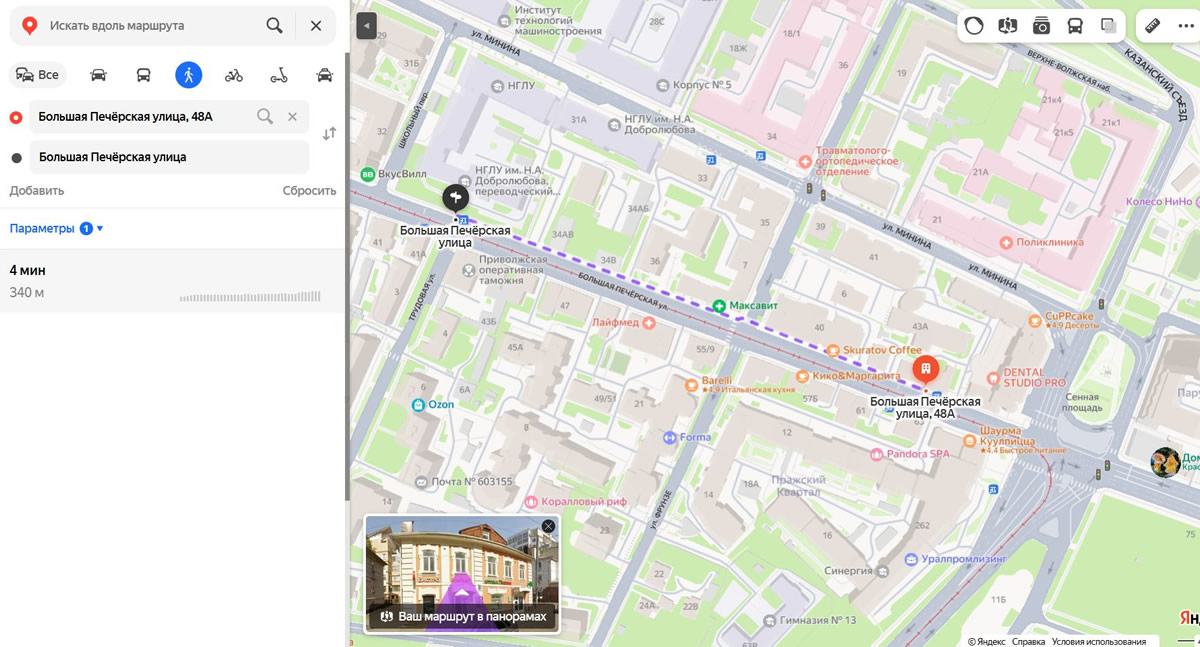Pick taxi route mode
Screen dimensions: 1200x647
(x=324, y=75)
